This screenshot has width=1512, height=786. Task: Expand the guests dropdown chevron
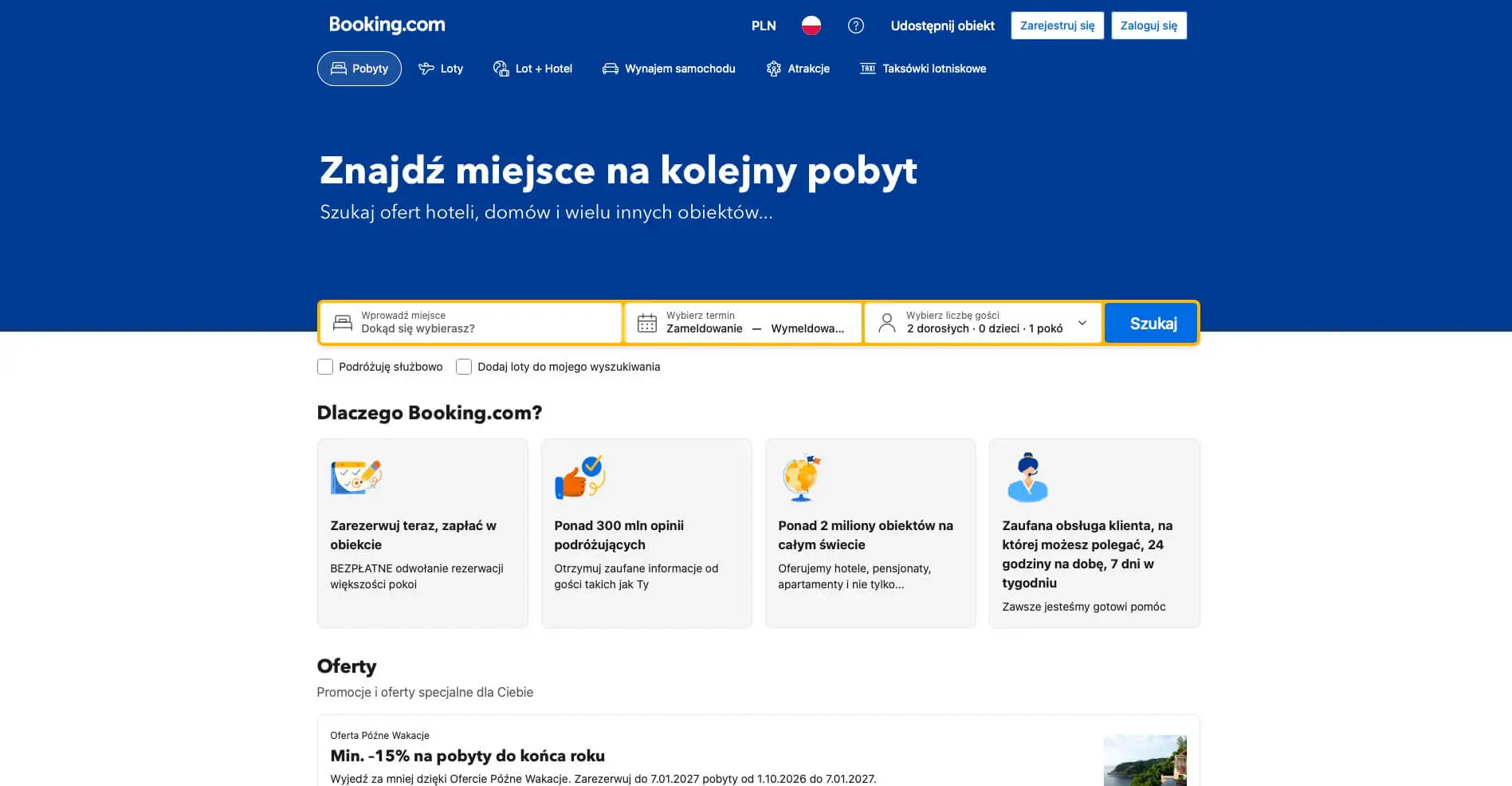click(x=1082, y=323)
